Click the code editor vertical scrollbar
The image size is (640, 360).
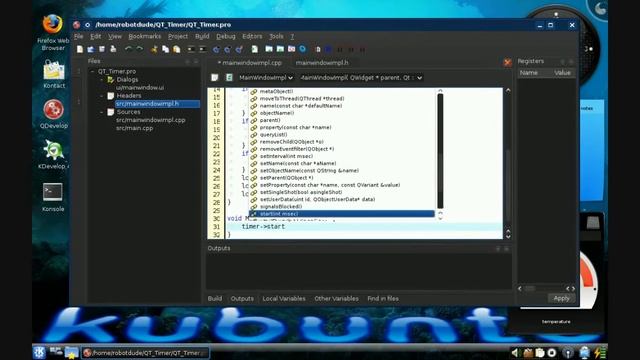508,163
